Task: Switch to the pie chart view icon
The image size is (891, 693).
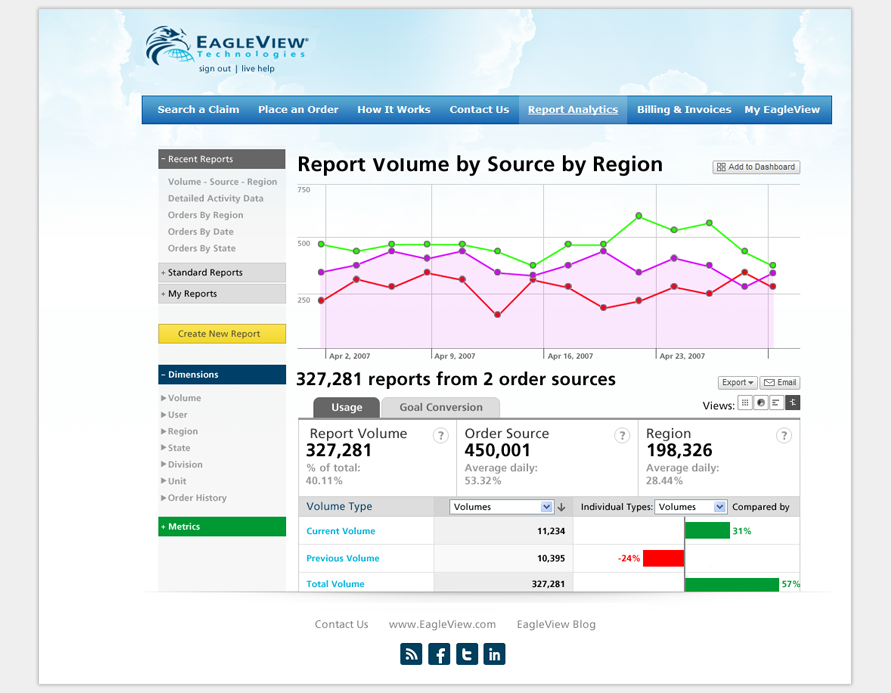Action: [761, 403]
